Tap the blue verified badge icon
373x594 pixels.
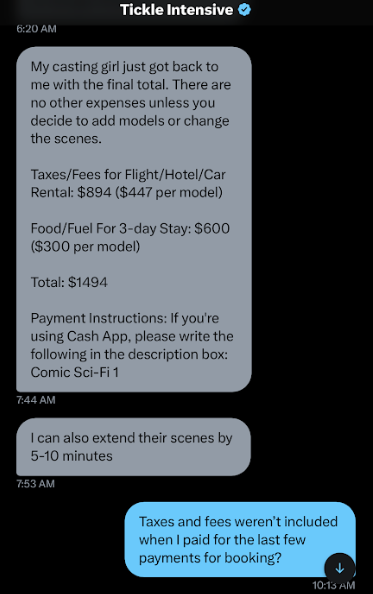coord(244,9)
